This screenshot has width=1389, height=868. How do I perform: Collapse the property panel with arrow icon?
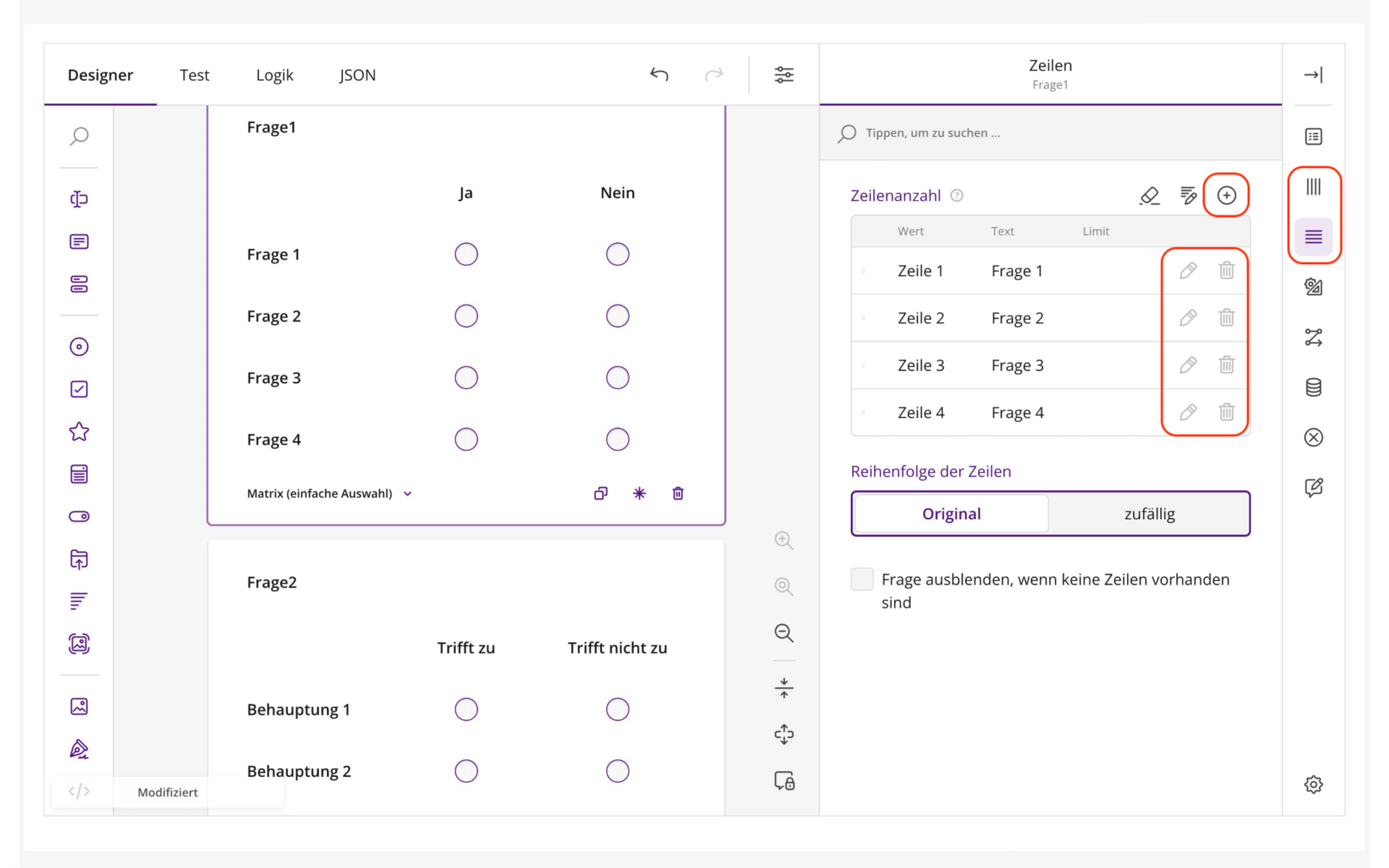[1313, 75]
